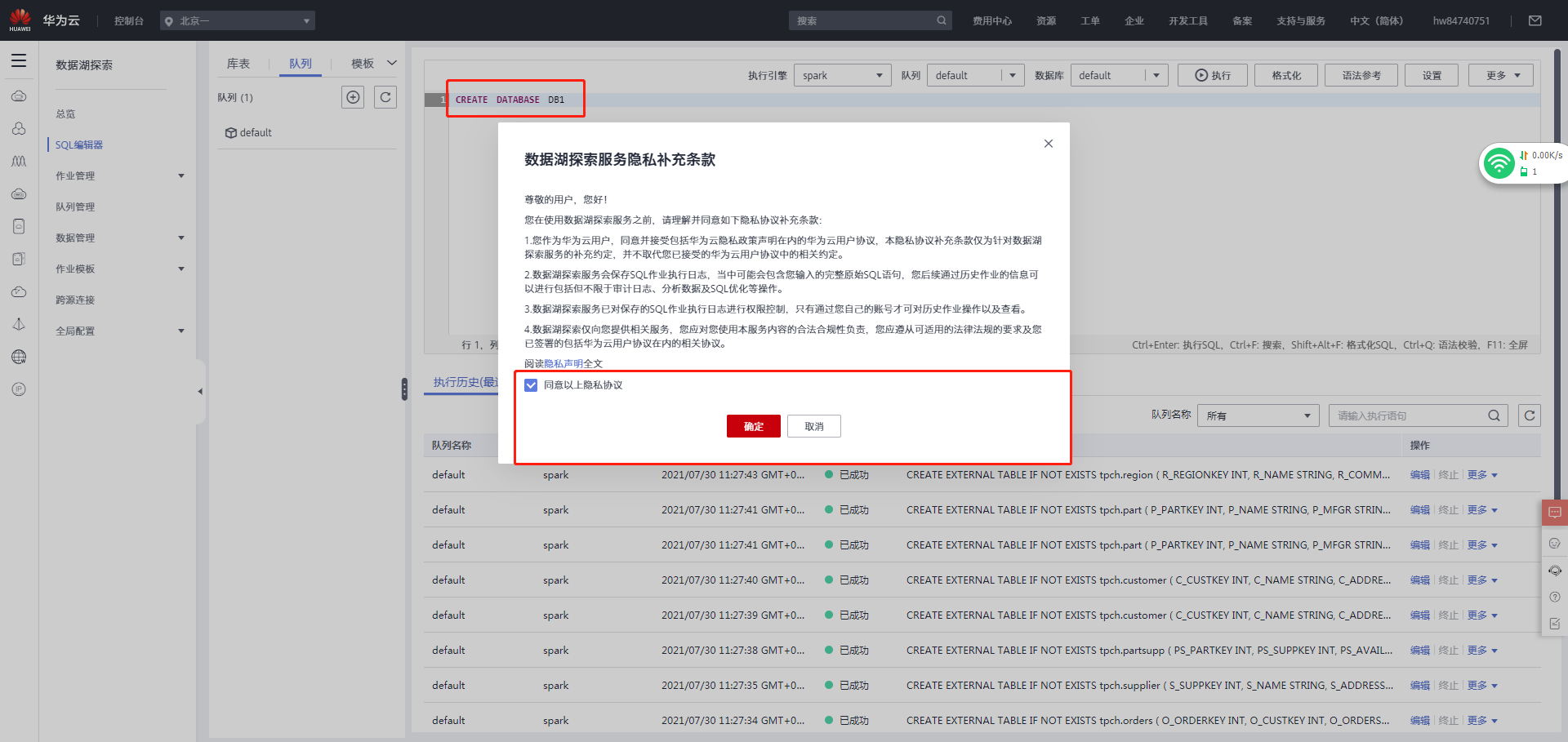1568x742 pixels.
Task: Close the privacy terms dialog
Action: (x=1049, y=144)
